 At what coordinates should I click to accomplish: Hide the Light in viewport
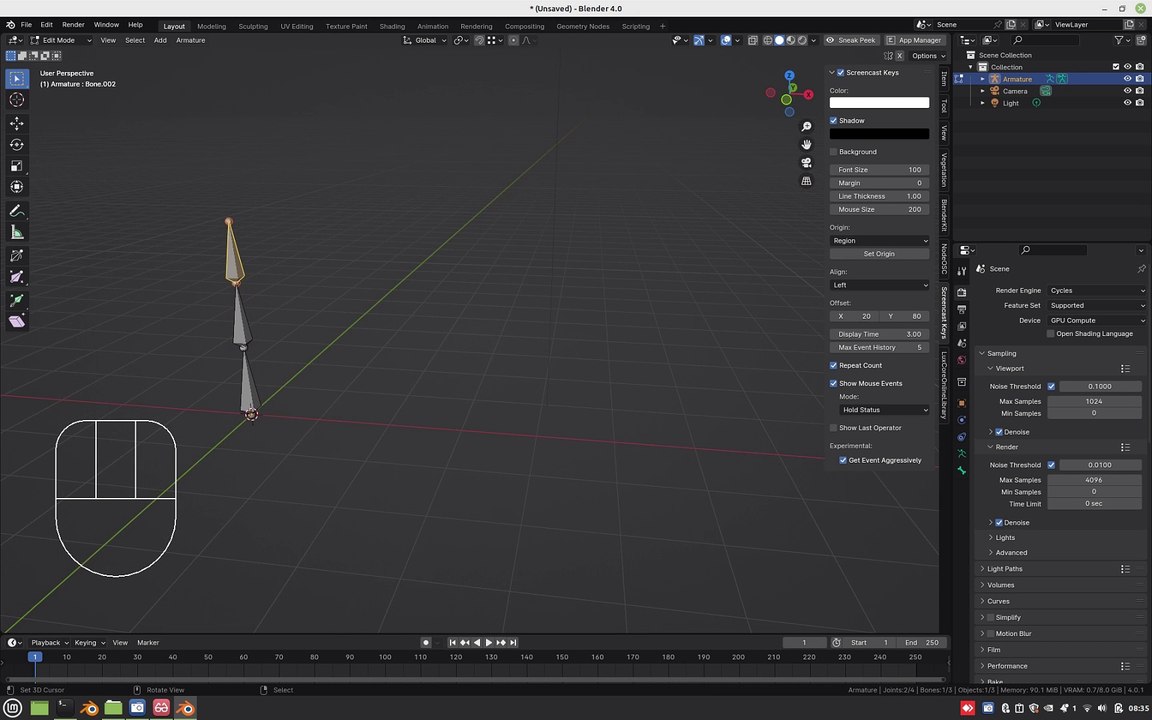coord(1128,104)
